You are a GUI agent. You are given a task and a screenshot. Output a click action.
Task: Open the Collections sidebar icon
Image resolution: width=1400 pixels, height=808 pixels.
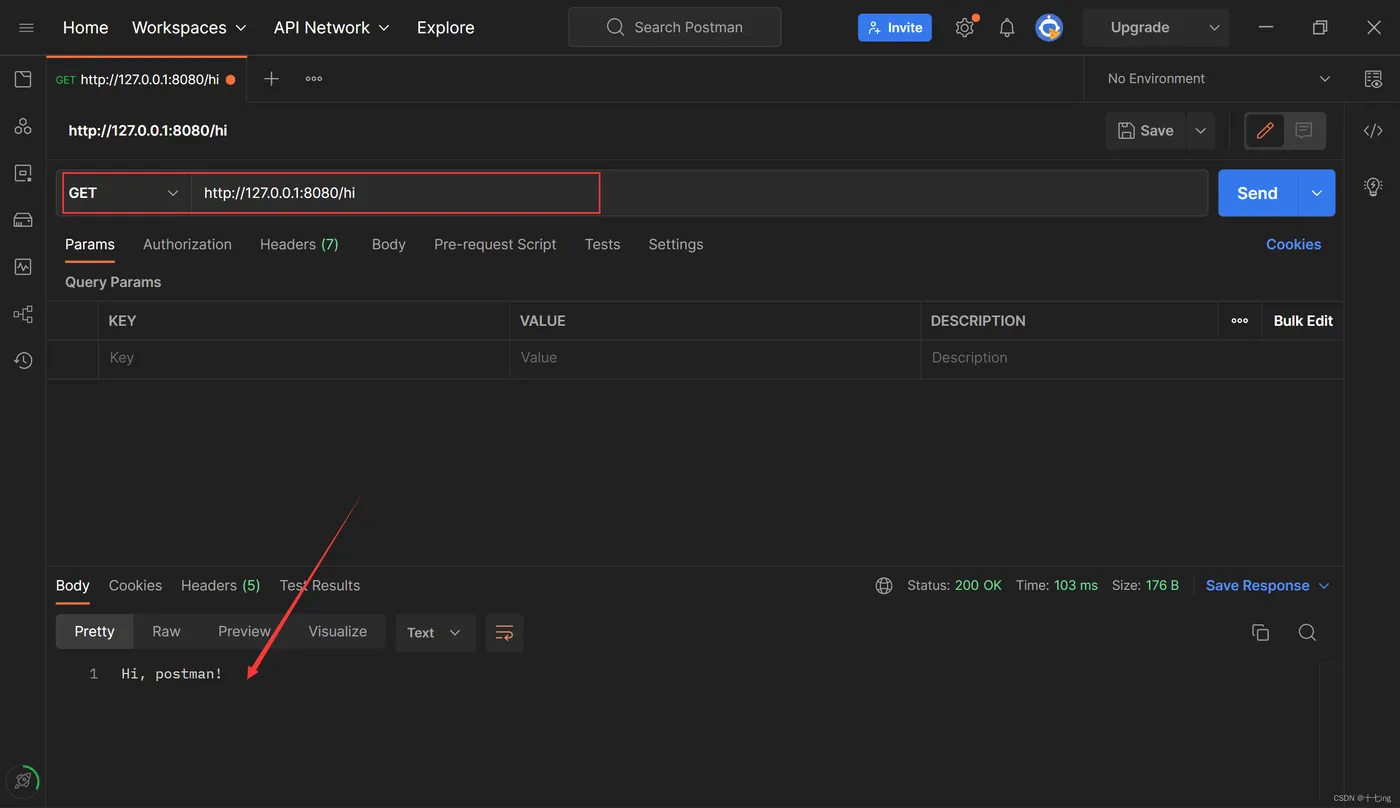tap(23, 79)
